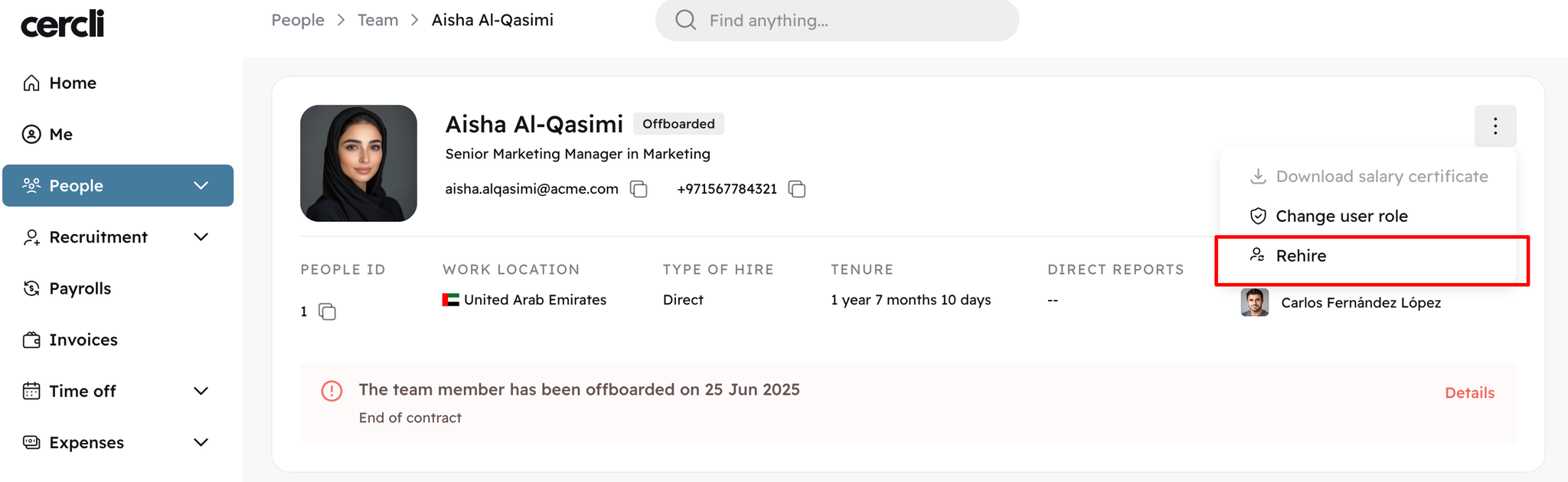Click the Home icon in sidebar

pyautogui.click(x=31, y=83)
